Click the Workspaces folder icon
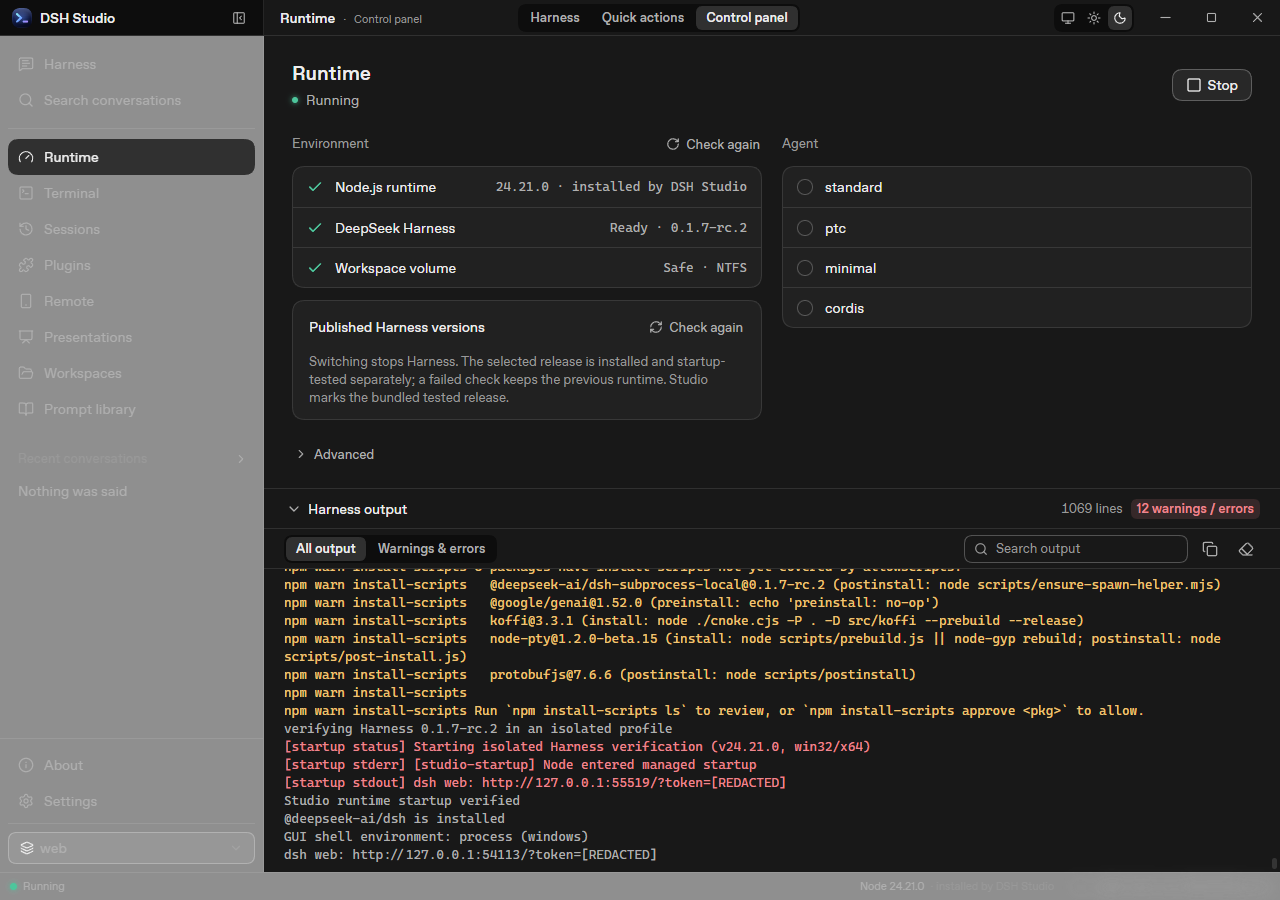Screen dimensions: 1280x900 (27, 373)
